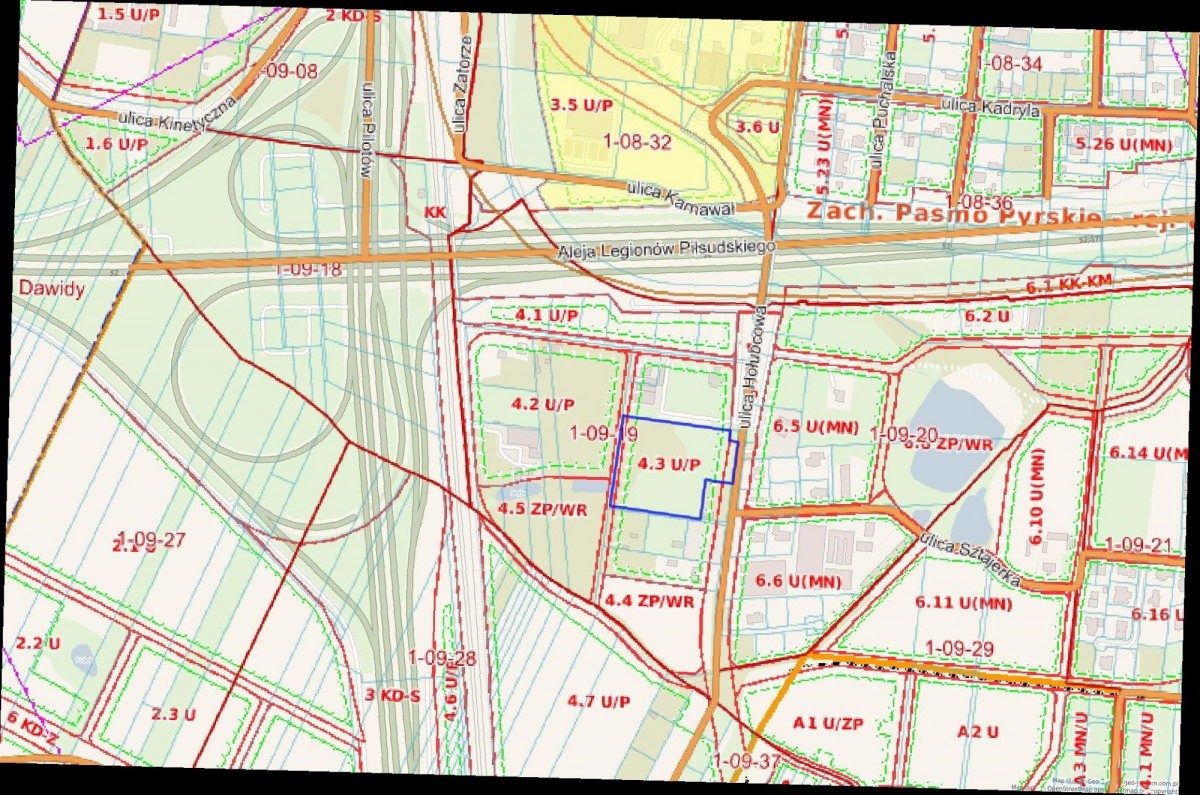Click the 4.4 ZP/WR zone label
Viewport: 1200px width, 795px height.
pyautogui.click(x=649, y=600)
